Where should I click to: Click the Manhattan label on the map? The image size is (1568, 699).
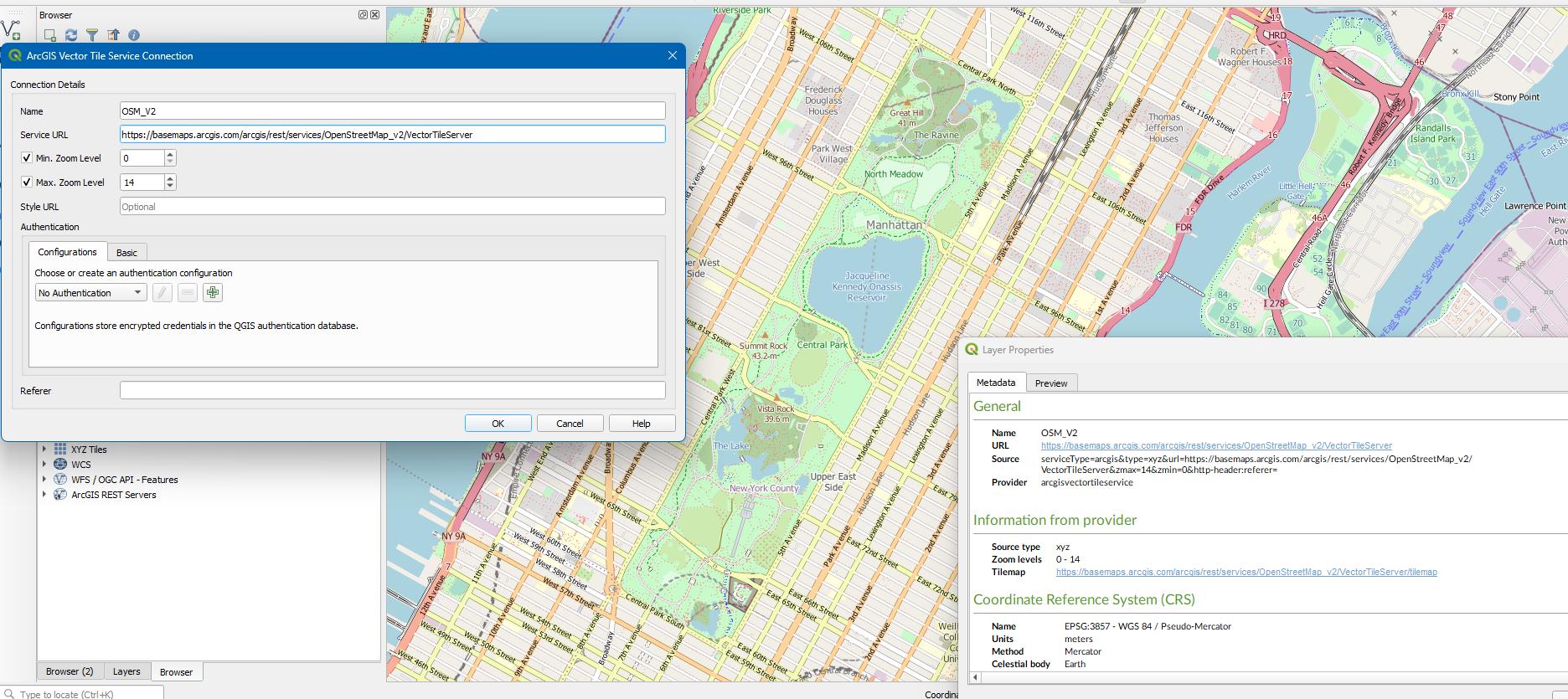894,225
